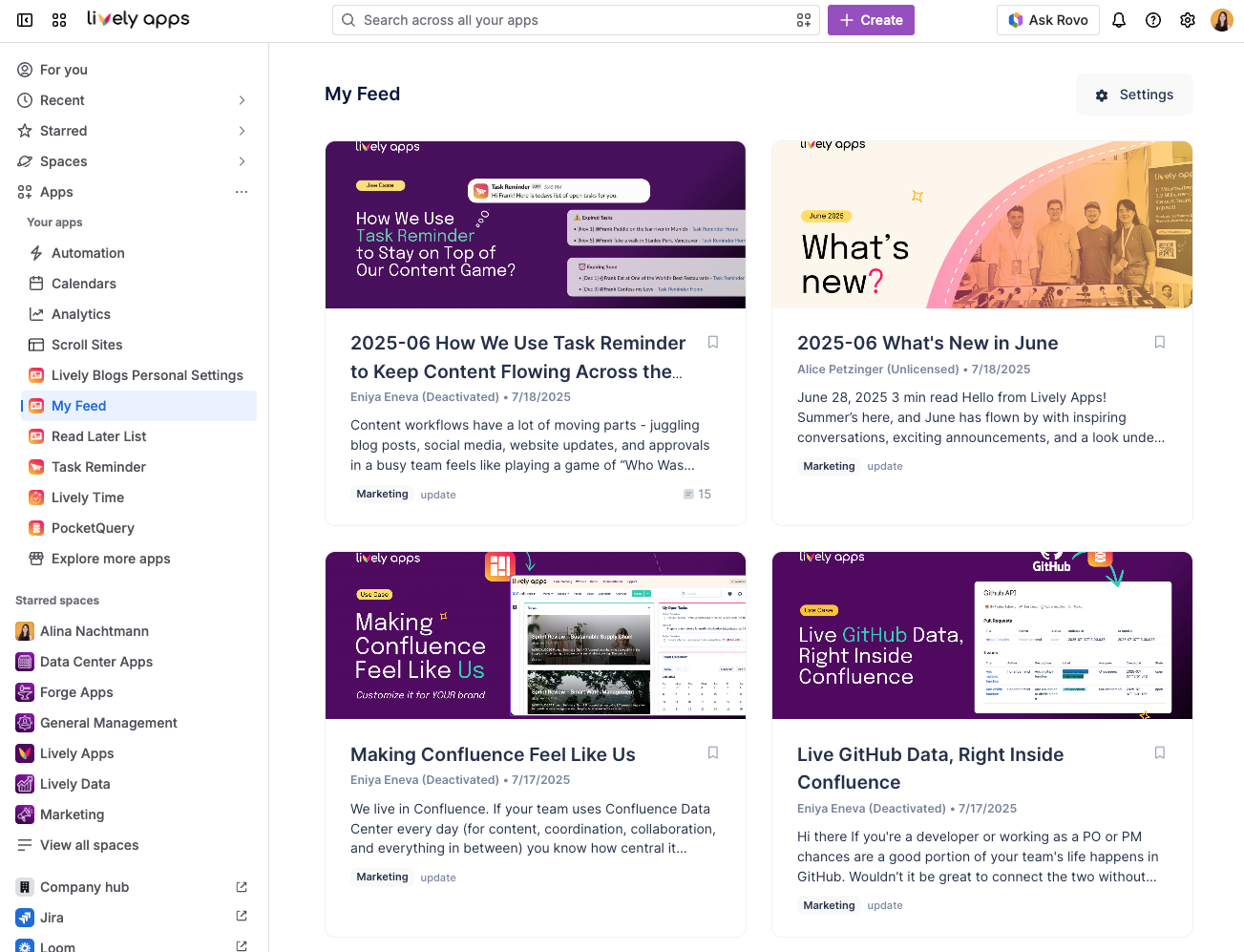Open the top bar settings gear
Viewport: 1244px width, 952px height.
click(1188, 20)
